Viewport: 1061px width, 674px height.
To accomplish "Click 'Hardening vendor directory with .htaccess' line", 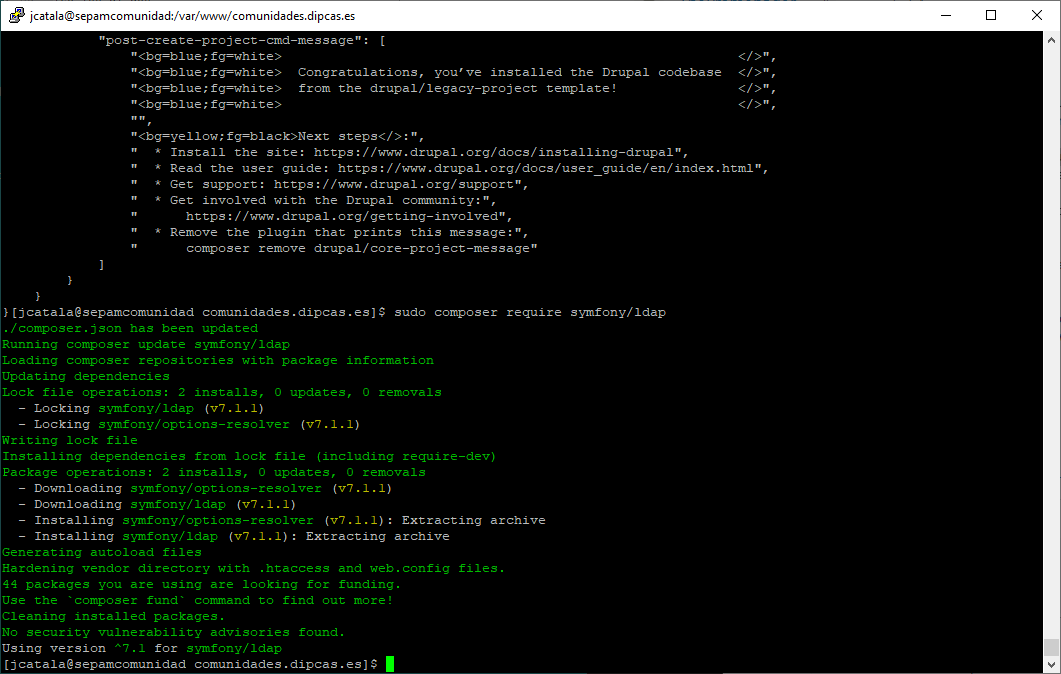I will click(x=254, y=568).
